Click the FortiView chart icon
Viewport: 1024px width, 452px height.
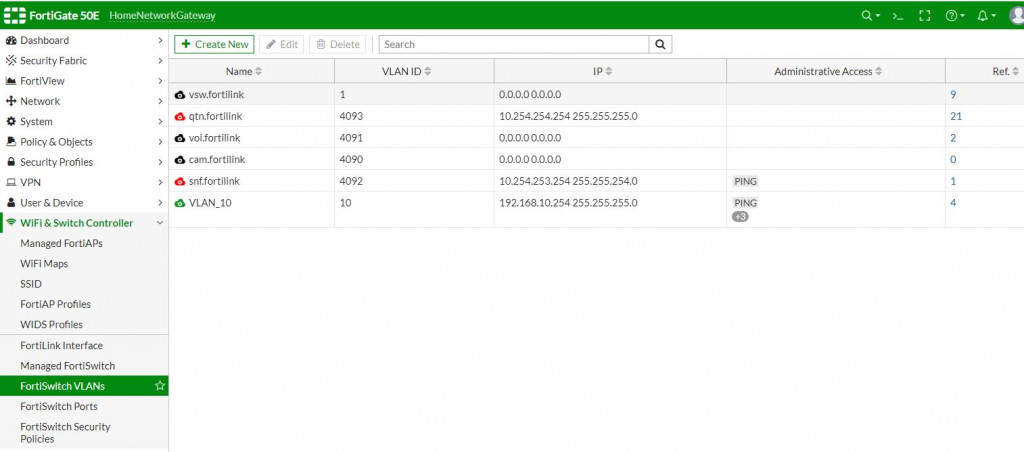point(10,81)
